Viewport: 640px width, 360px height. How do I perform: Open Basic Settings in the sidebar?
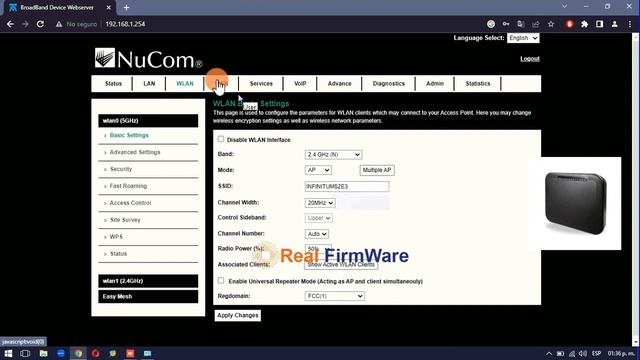129,135
